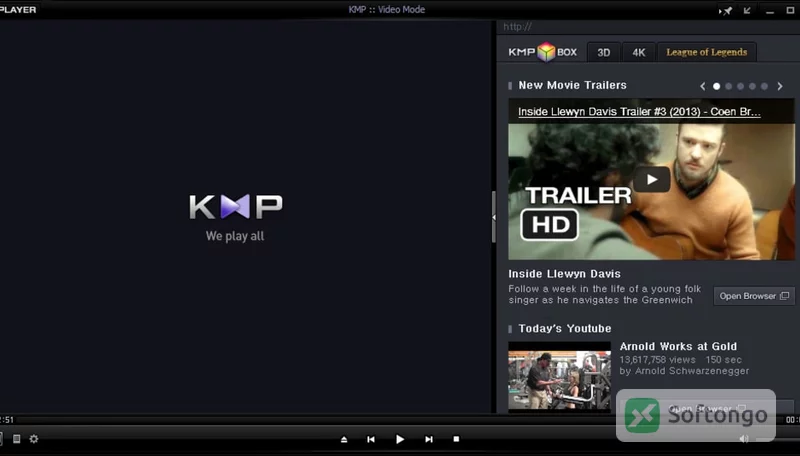Open the Arnold Works at Gold thumbnail
The image size is (800, 456).
click(559, 376)
